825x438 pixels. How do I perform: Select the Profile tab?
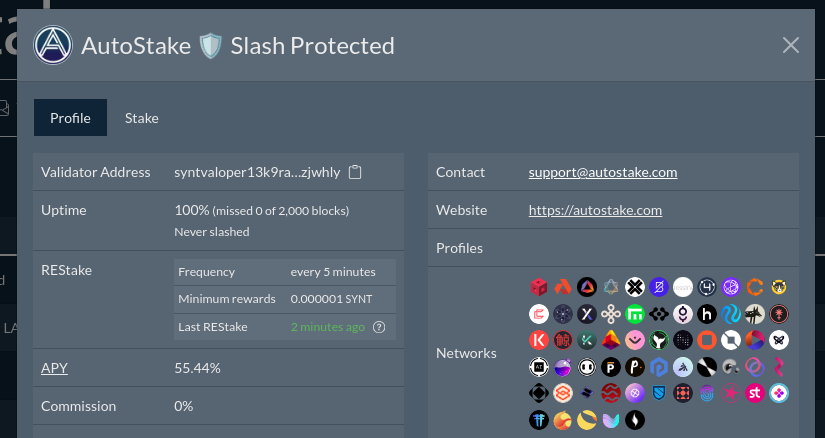pyautogui.click(x=71, y=118)
